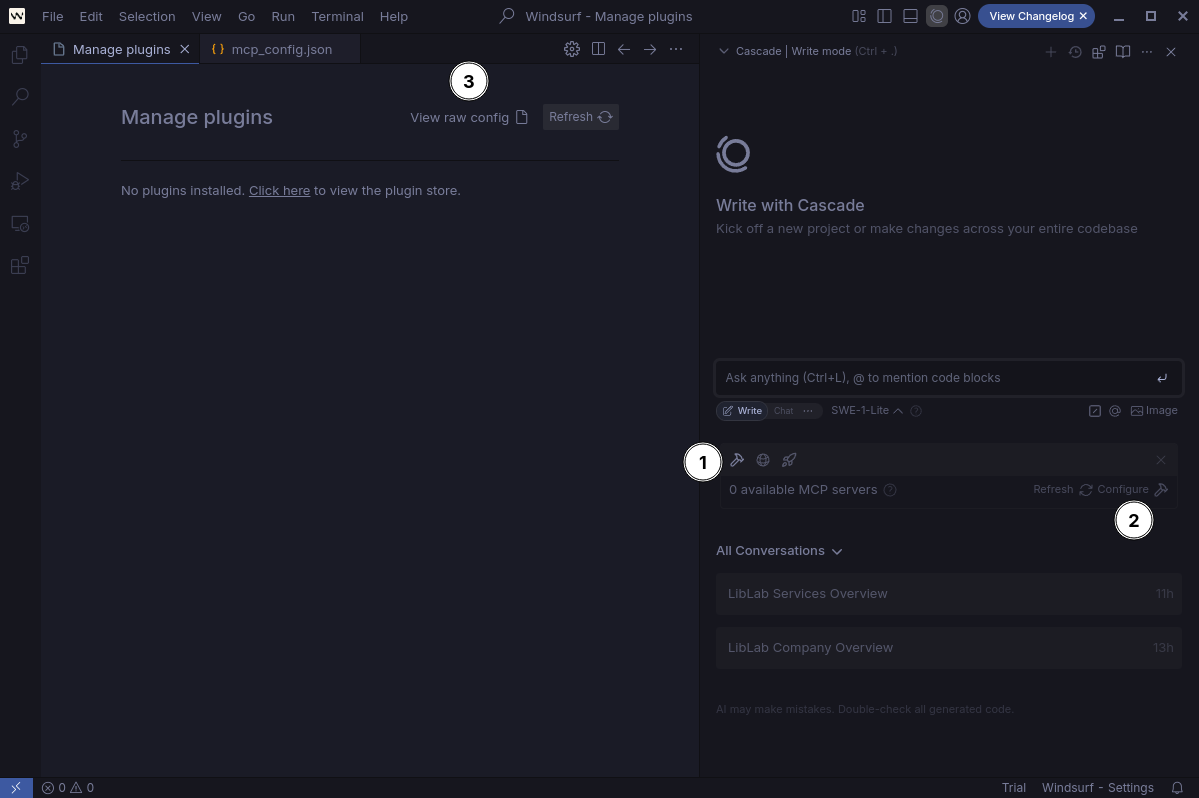Open Remote Explorer in activity bar

pos(20,223)
